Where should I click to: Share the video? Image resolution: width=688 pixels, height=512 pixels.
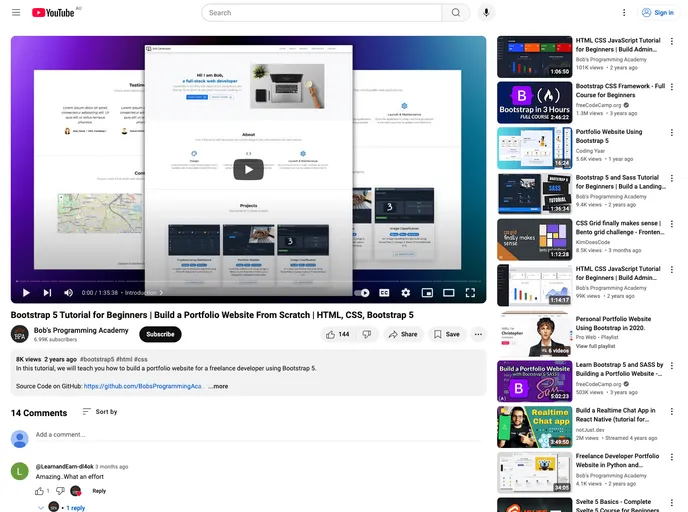403,334
